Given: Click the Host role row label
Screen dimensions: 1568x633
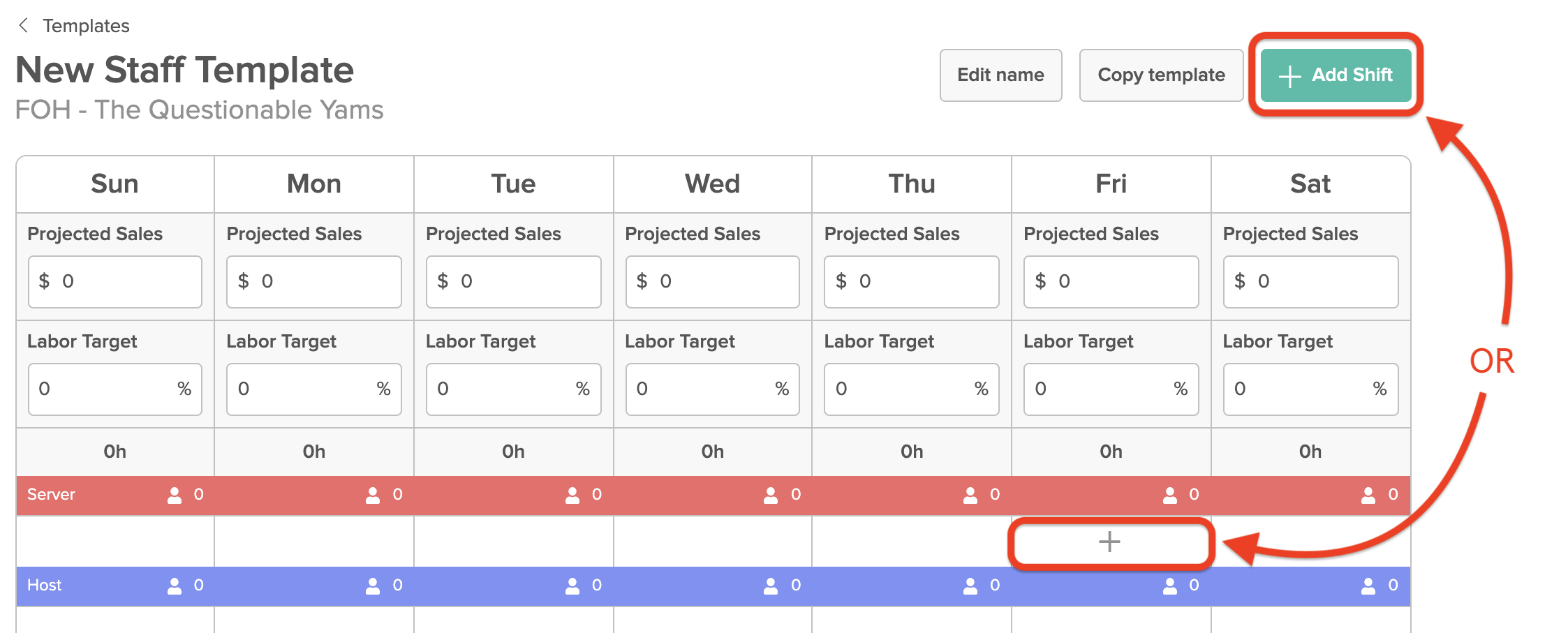Looking at the screenshot, I should click(44, 586).
